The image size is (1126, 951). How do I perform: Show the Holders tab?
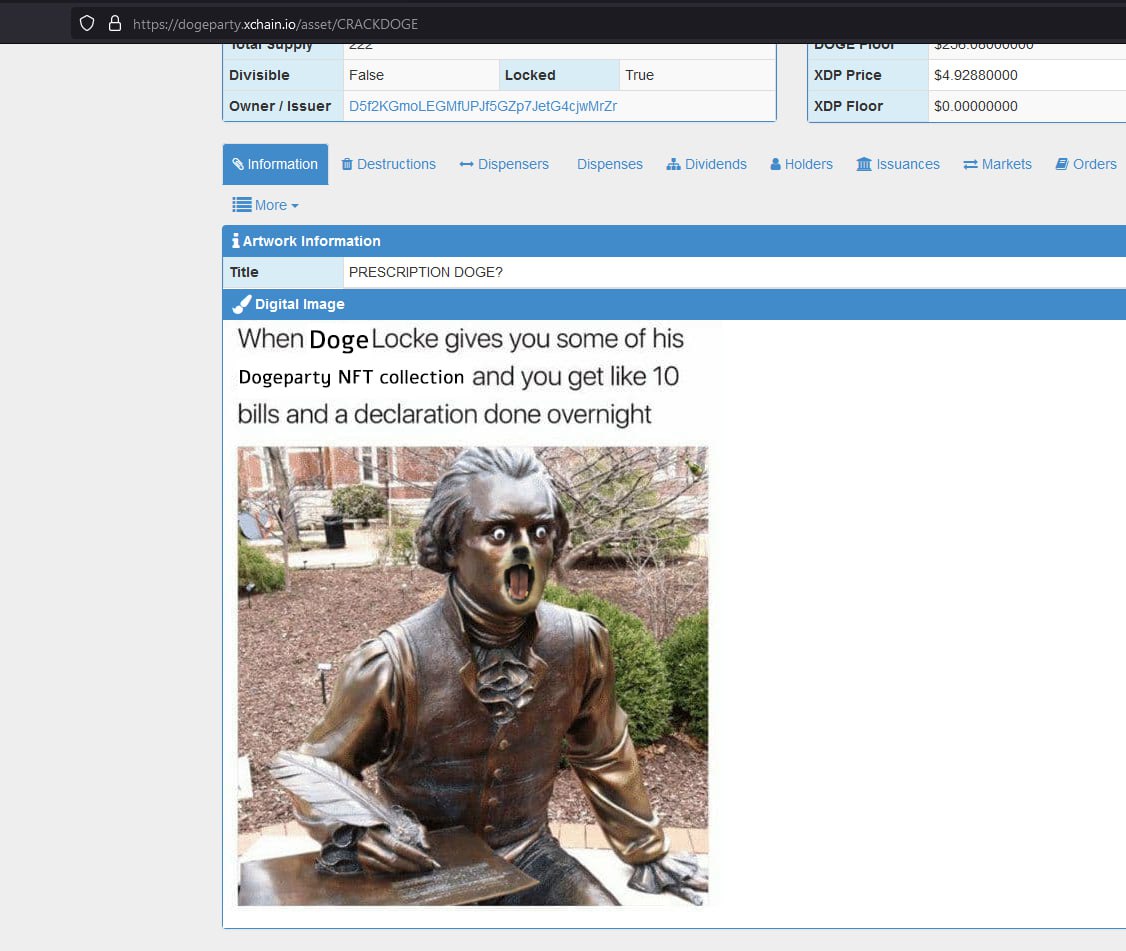coord(801,164)
